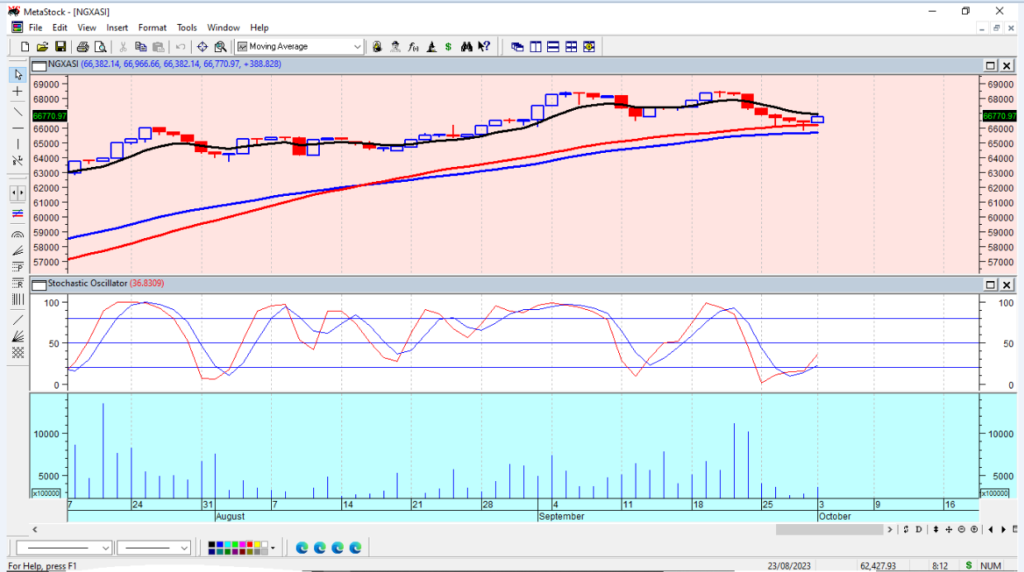Close the Stochastic Oscillator pane
The width and height of the screenshot is (1024, 572).
tap(1008, 284)
